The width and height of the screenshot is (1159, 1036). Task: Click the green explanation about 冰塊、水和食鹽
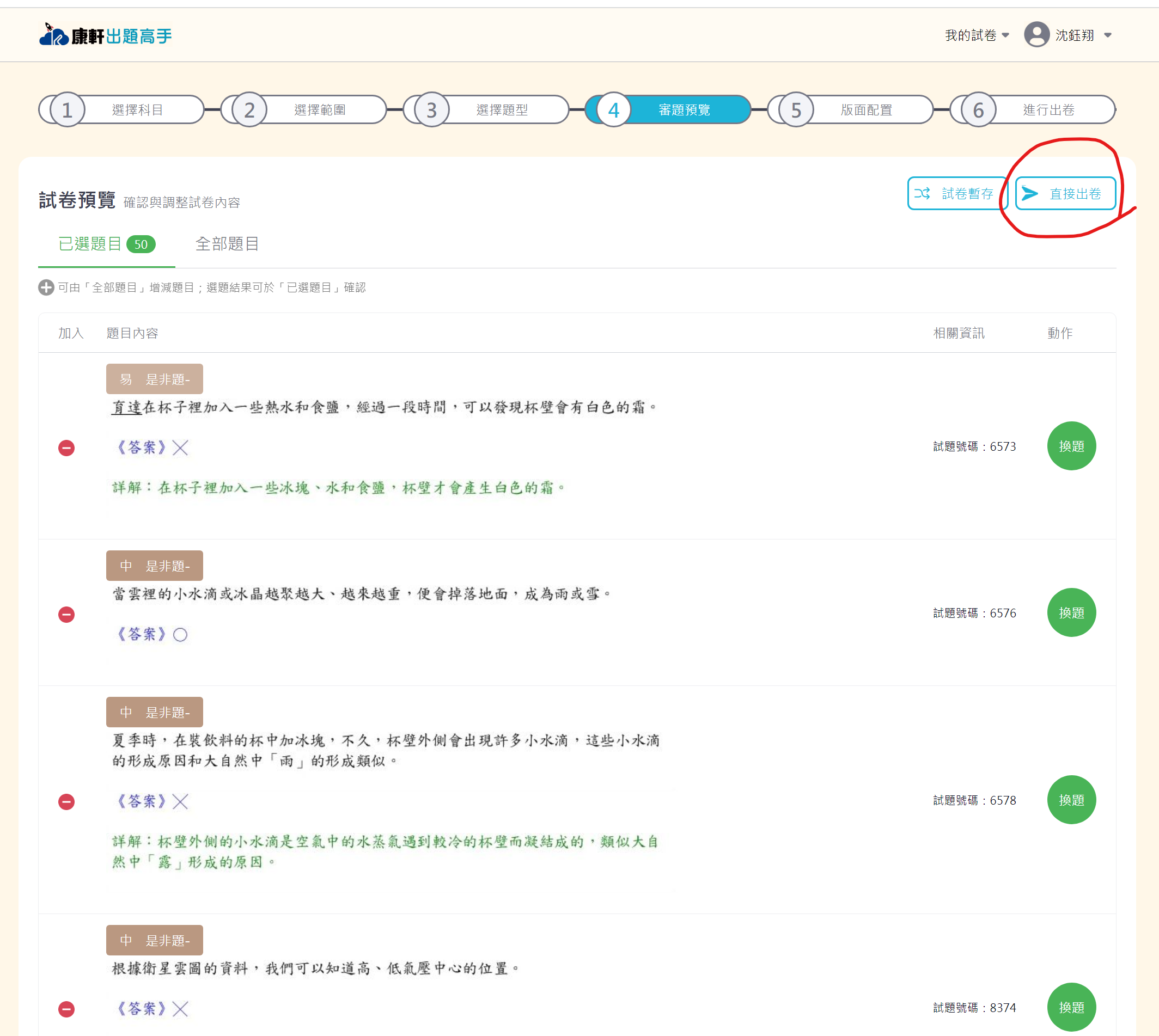pyautogui.click(x=338, y=488)
